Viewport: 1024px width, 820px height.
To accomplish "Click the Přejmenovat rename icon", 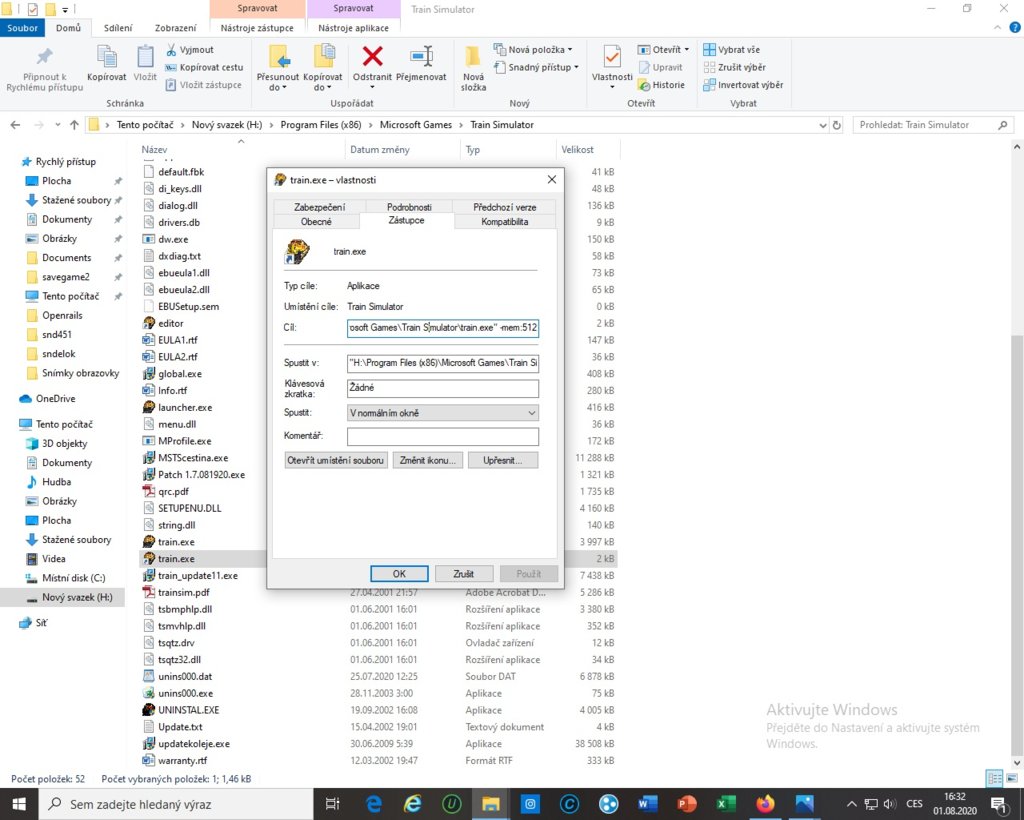I will pyautogui.click(x=421, y=57).
